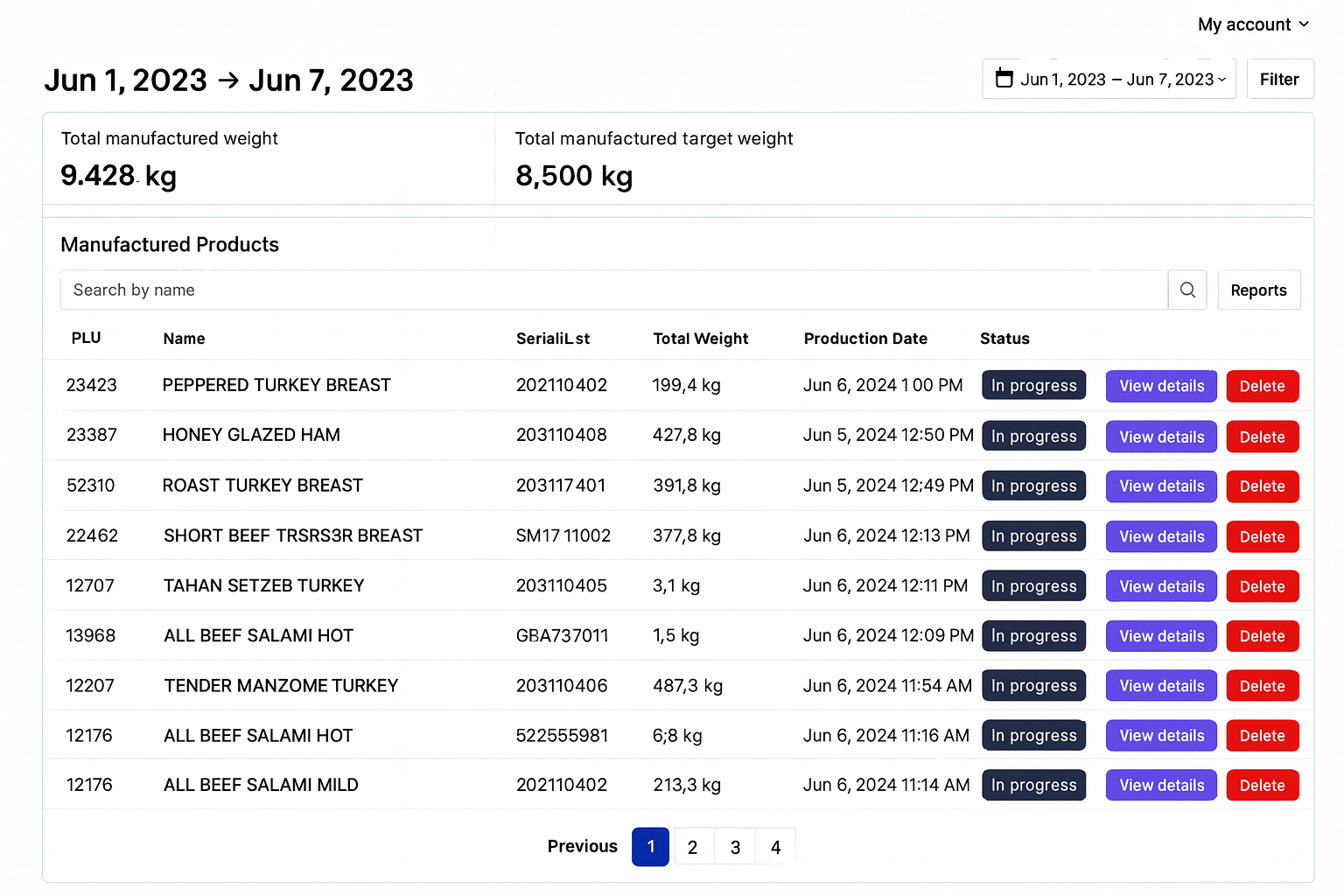The height and width of the screenshot is (896, 1344).
Task: Click the In progress status on the first row
Action: (1033, 385)
